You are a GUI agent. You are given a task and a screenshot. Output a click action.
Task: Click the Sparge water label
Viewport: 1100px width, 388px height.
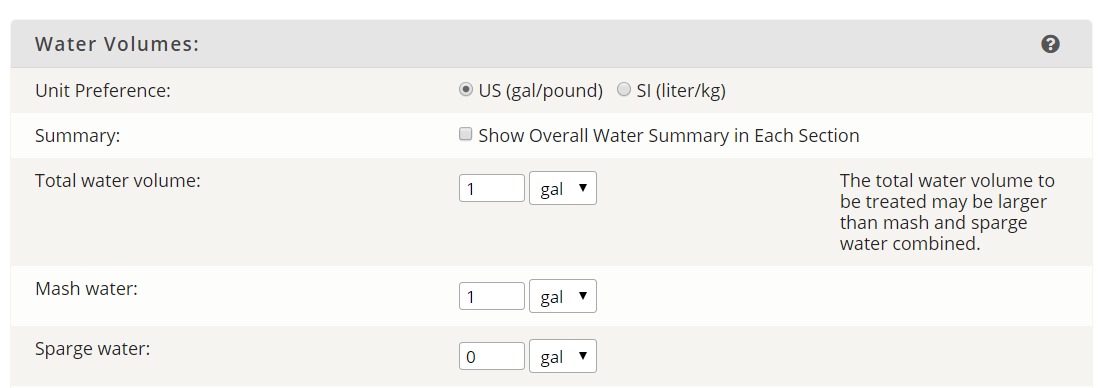[x=93, y=349]
